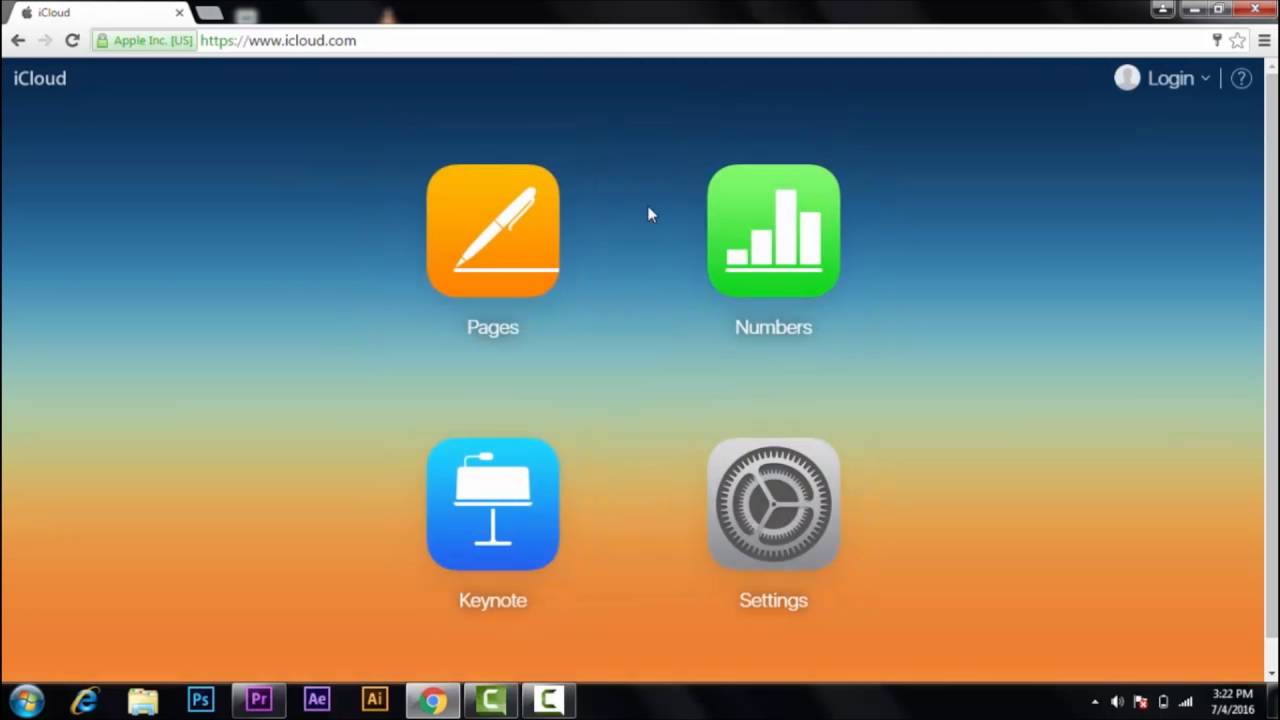Click the Login account name
Screen dimensions: 1280x720
tap(1170, 78)
